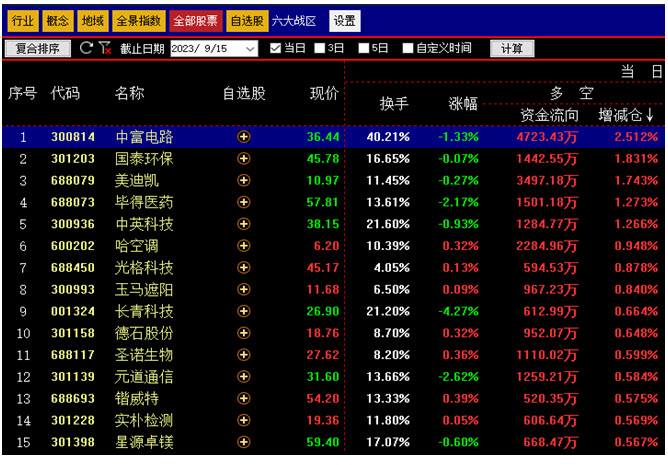This screenshot has width=668, height=465.
Task: Select stock code 001324
Action: click(x=73, y=311)
